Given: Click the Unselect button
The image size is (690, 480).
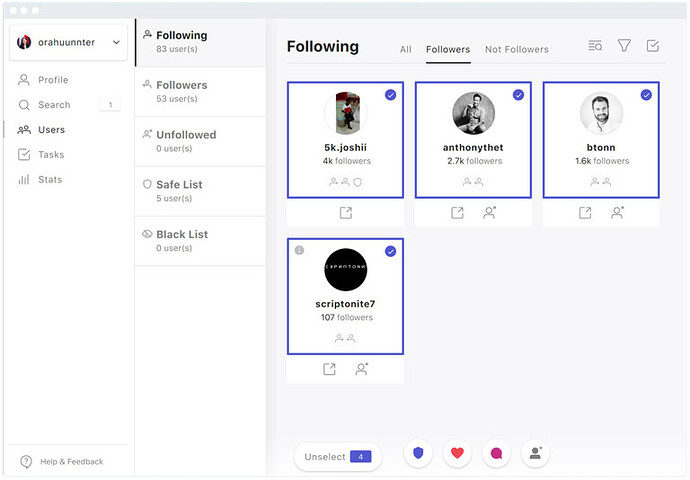Looking at the screenshot, I should (x=337, y=457).
